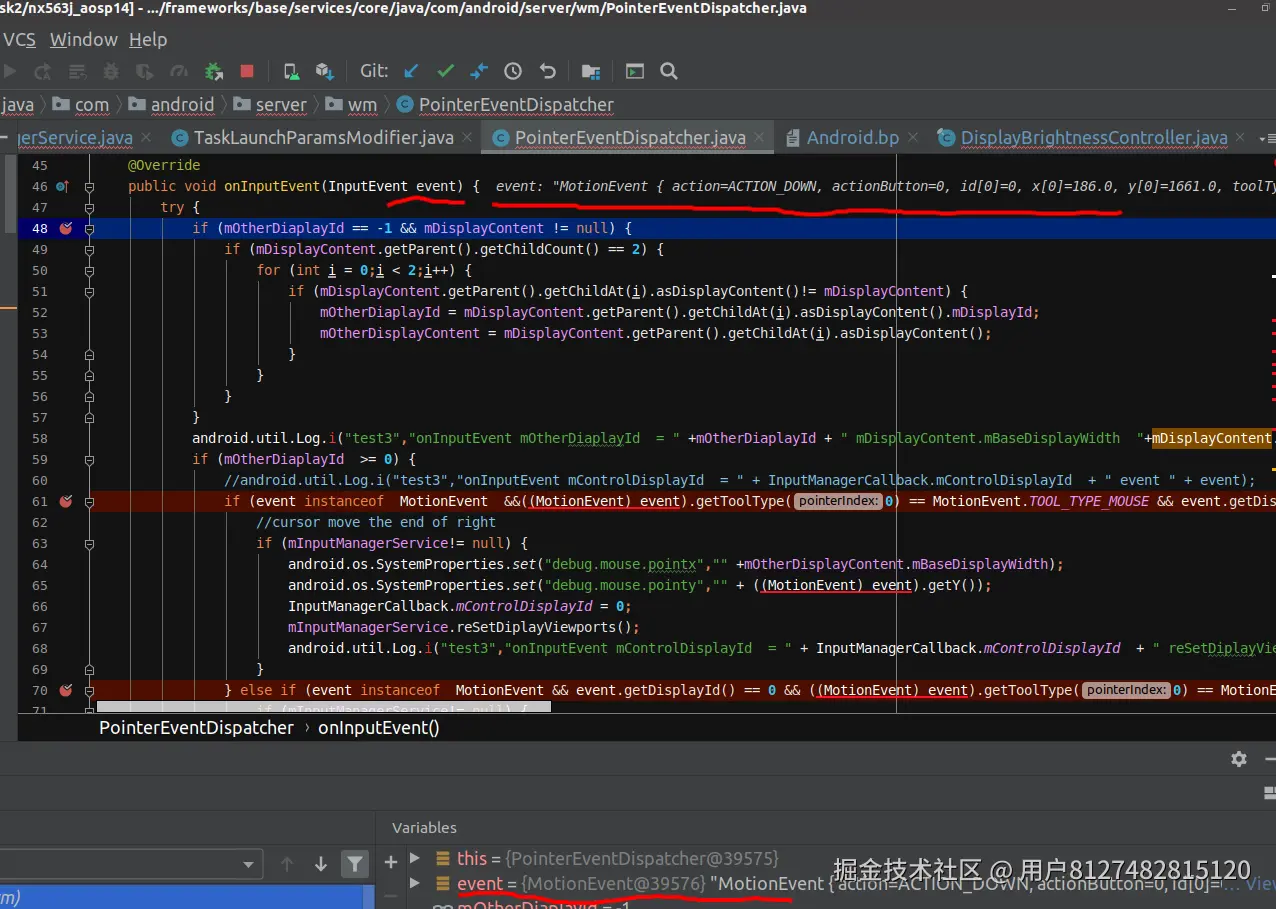Screen dimensions: 1276x909
Task: Close the Android.bp editor tab
Action: pos(915,138)
